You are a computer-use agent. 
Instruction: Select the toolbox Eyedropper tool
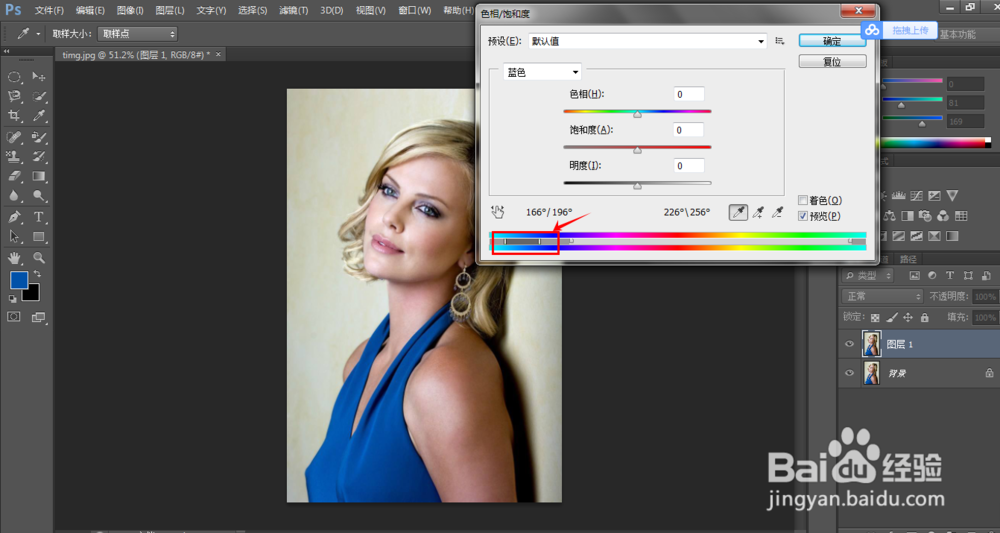[x=39, y=116]
